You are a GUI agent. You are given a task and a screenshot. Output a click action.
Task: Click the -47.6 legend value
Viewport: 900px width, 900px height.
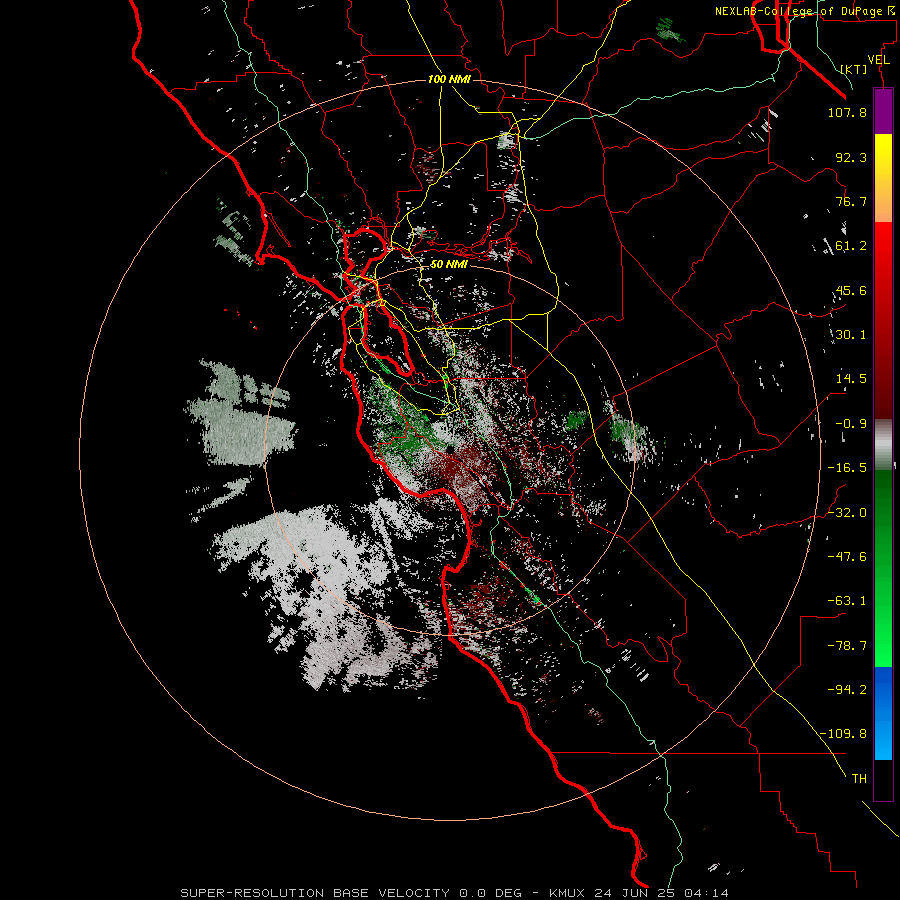click(x=847, y=557)
